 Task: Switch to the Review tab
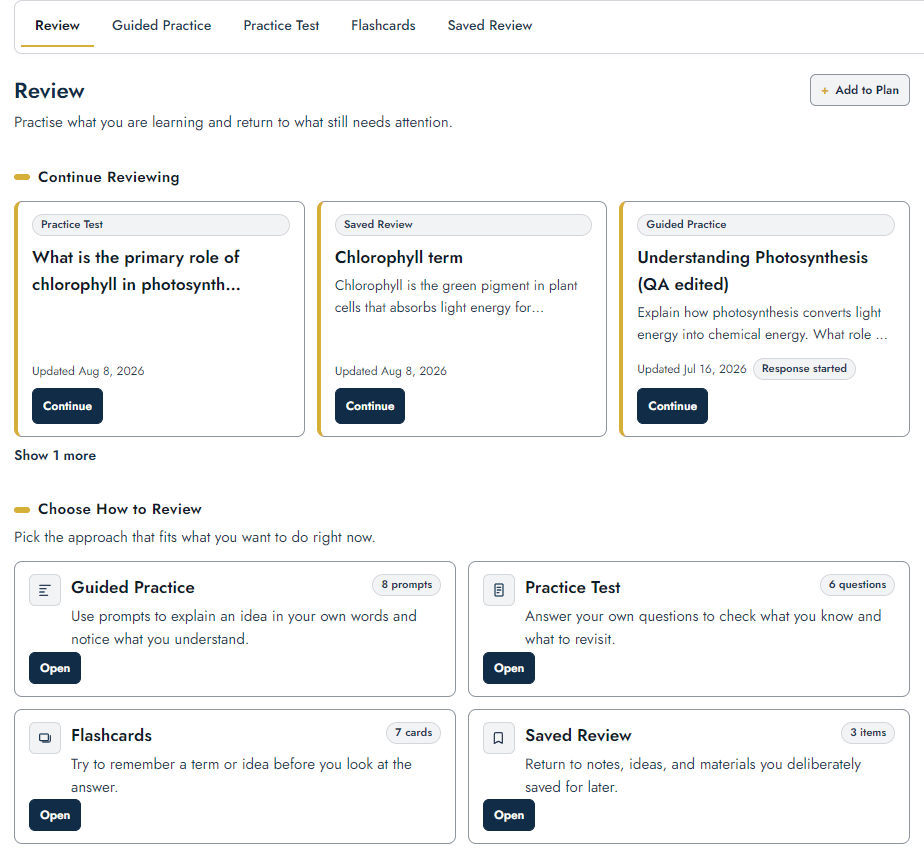coord(57,26)
